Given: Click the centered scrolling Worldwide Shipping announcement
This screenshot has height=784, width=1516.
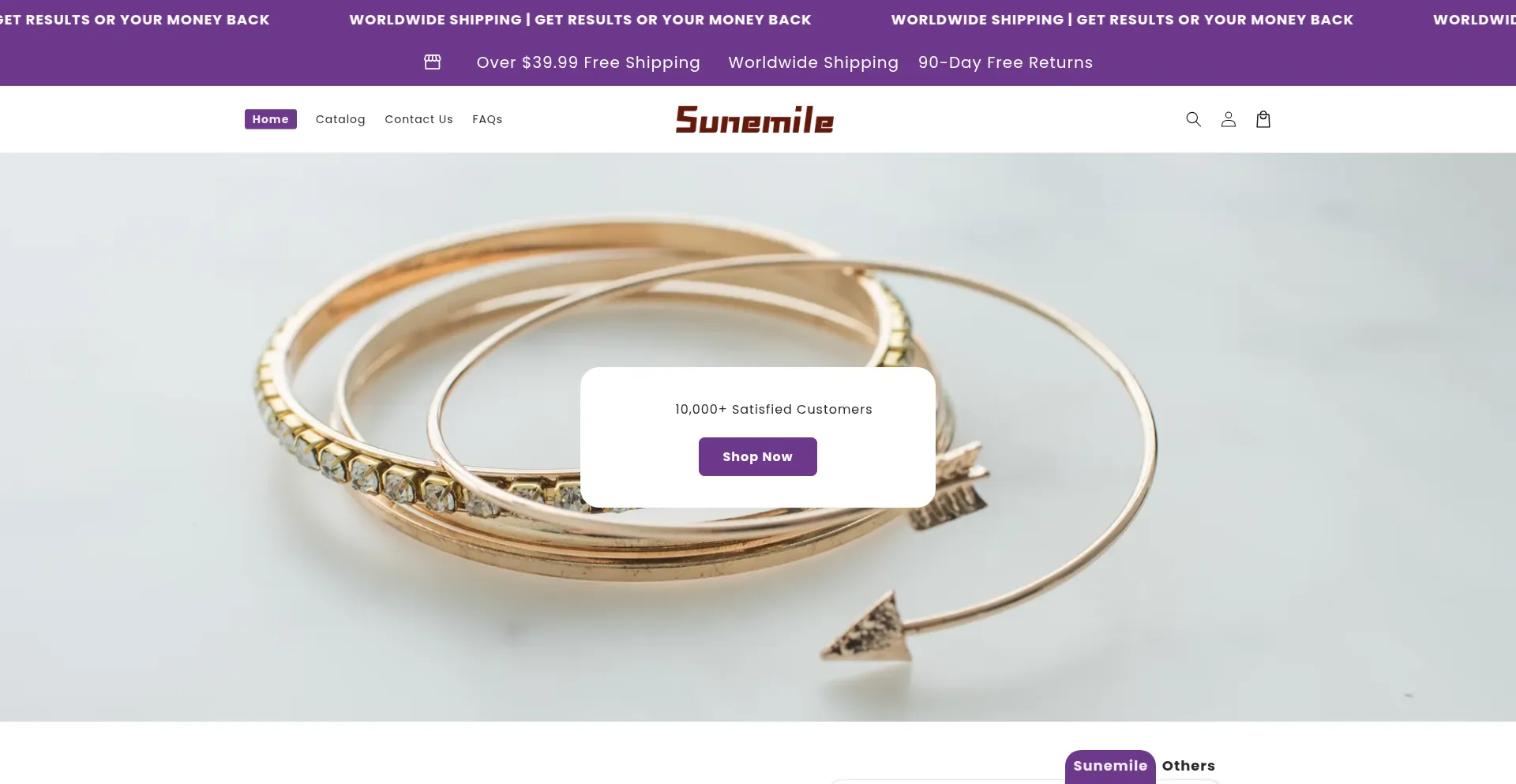Looking at the screenshot, I should pyautogui.click(x=580, y=20).
